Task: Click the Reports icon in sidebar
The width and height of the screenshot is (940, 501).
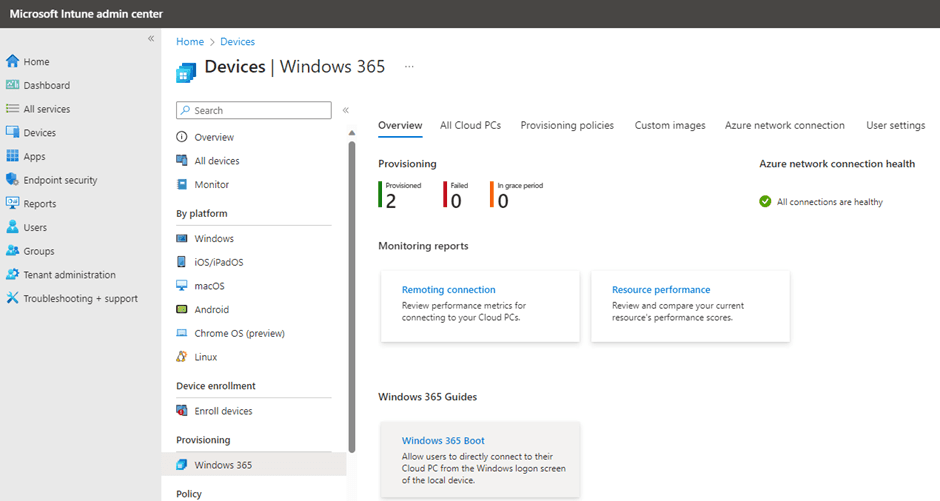Action: pos(12,203)
